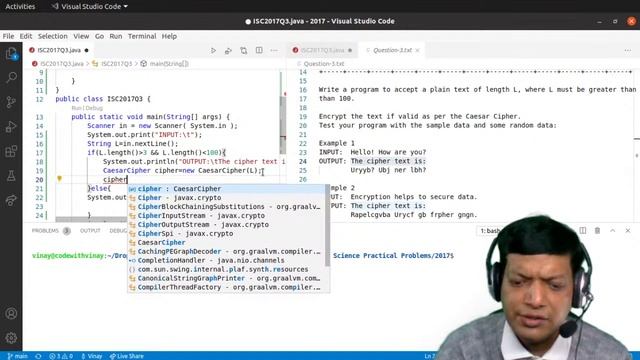Open the Accounts menu icon

(11, 313)
